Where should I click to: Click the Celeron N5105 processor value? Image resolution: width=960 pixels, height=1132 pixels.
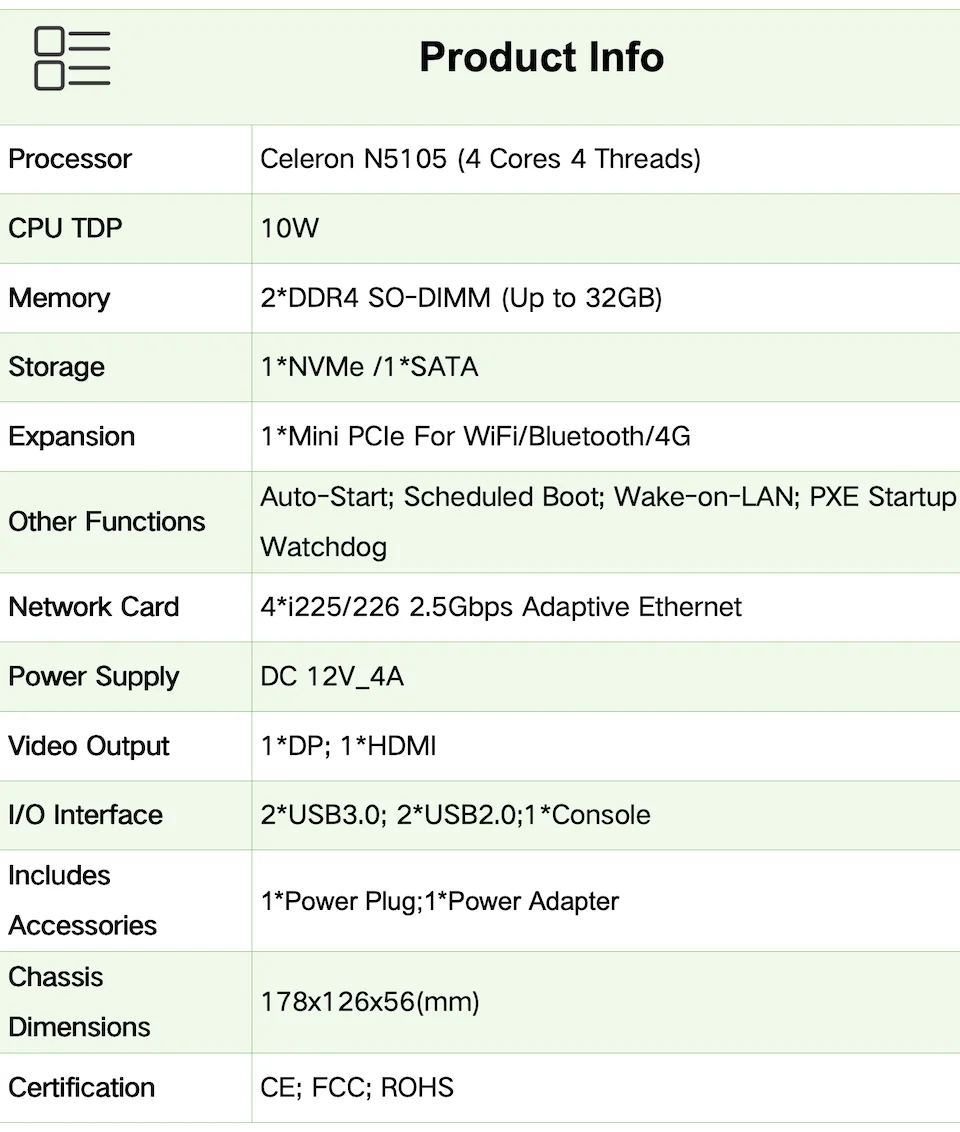tap(480, 159)
